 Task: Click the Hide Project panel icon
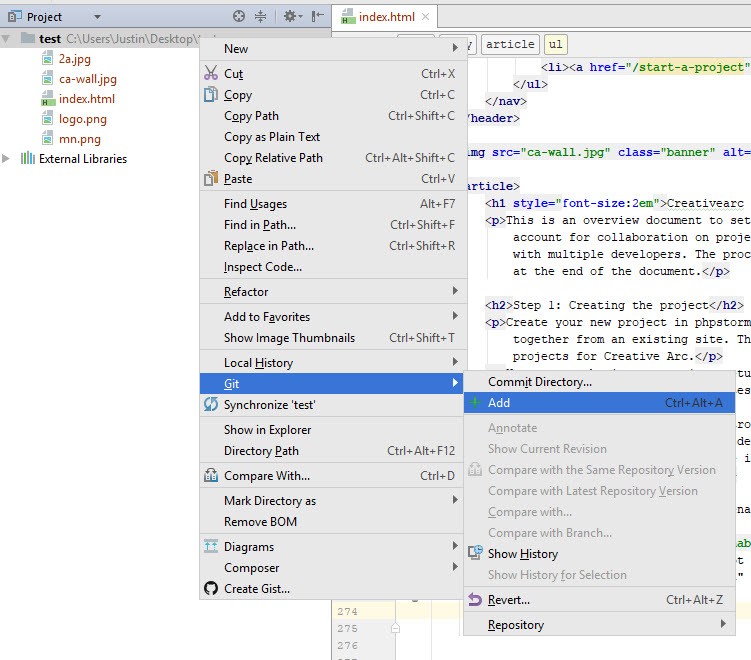point(318,17)
